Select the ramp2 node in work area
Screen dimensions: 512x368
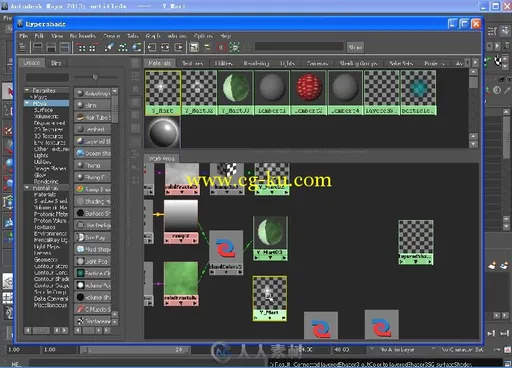point(181,222)
